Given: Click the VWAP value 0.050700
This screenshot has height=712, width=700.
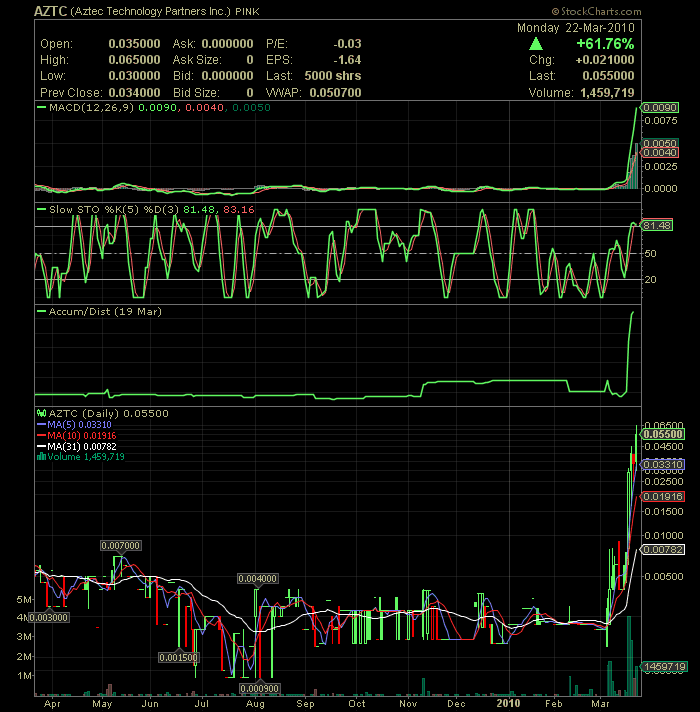Looking at the screenshot, I should click(335, 93).
